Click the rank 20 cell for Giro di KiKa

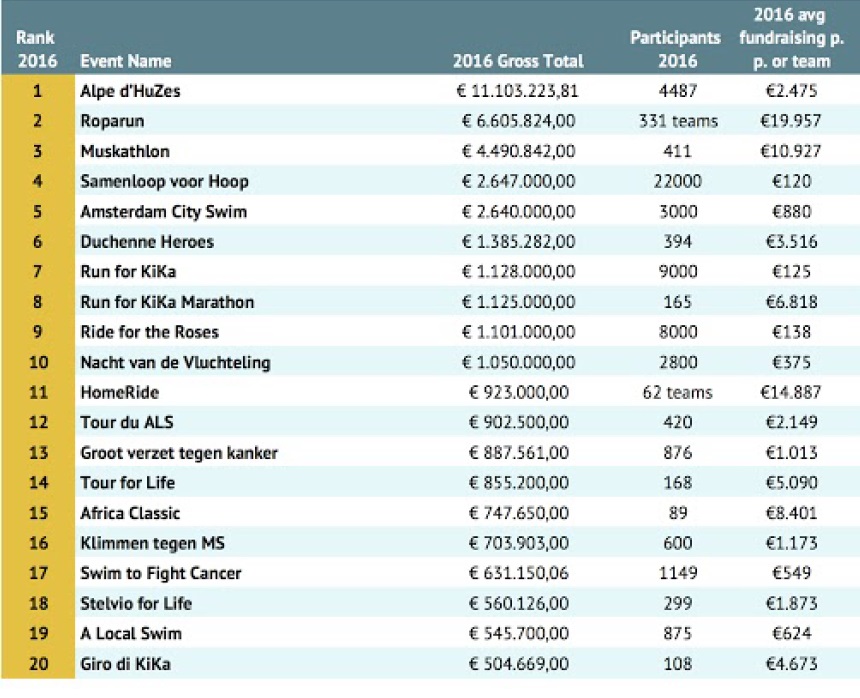point(38,663)
